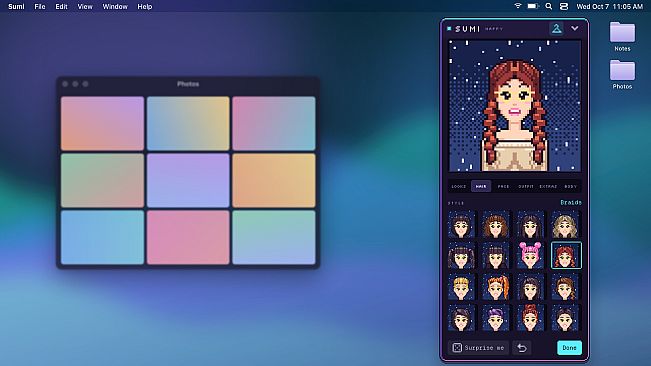Choose the dark pigtails hairstyle with bangs

pyautogui.click(x=461, y=255)
